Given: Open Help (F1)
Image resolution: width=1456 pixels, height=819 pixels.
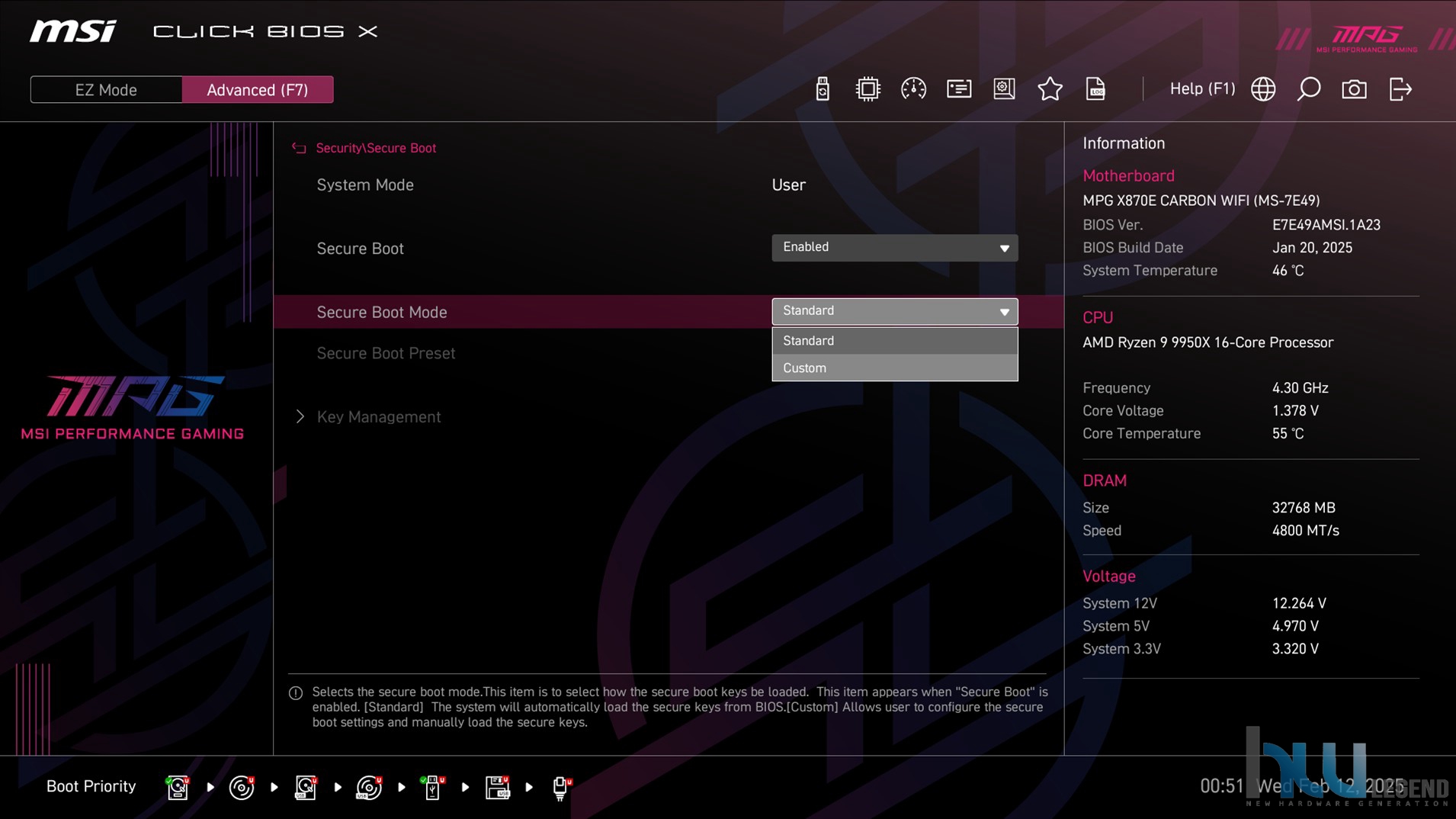Looking at the screenshot, I should 1202,88.
